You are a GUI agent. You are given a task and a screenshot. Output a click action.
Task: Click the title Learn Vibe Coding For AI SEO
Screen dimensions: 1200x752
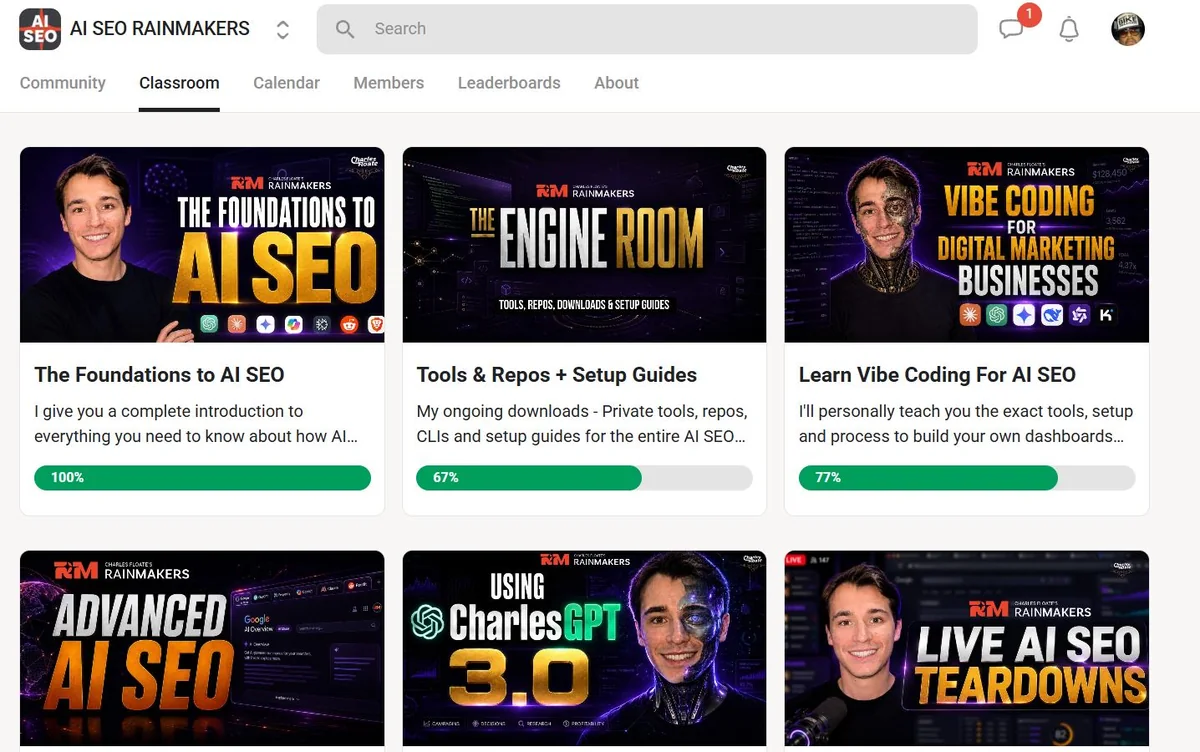[x=937, y=375]
